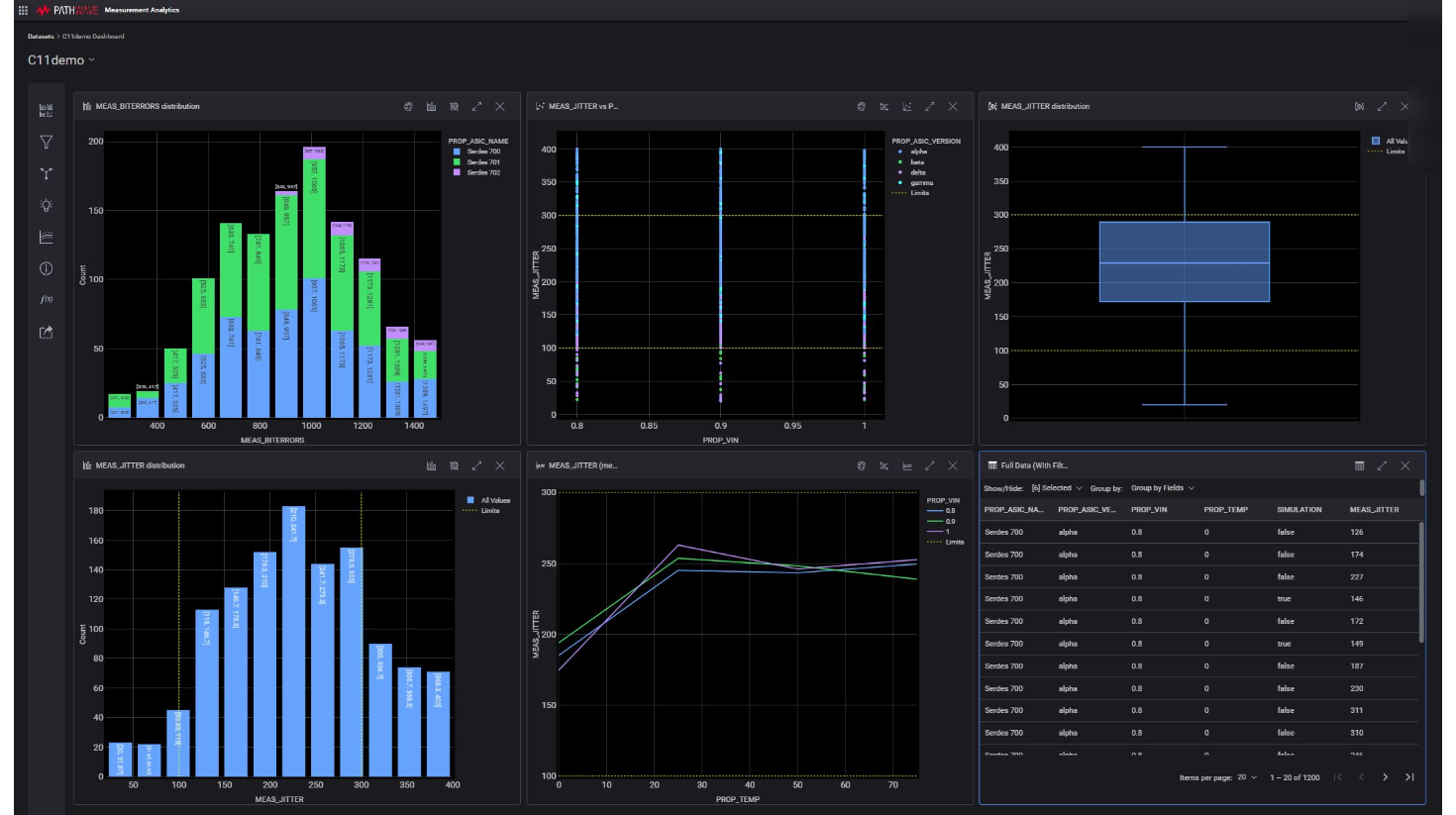Expand the MEAS_BITERRORS distribution panel to fullscreen

click(x=476, y=106)
